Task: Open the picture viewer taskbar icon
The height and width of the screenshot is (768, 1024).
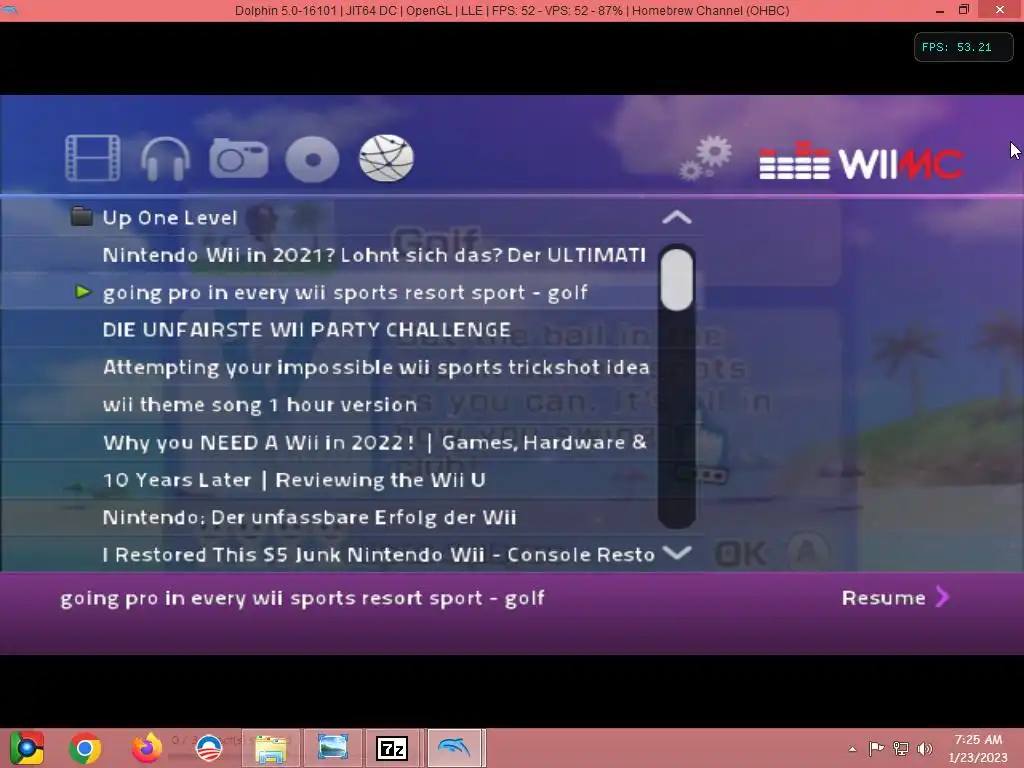Action: click(332, 748)
